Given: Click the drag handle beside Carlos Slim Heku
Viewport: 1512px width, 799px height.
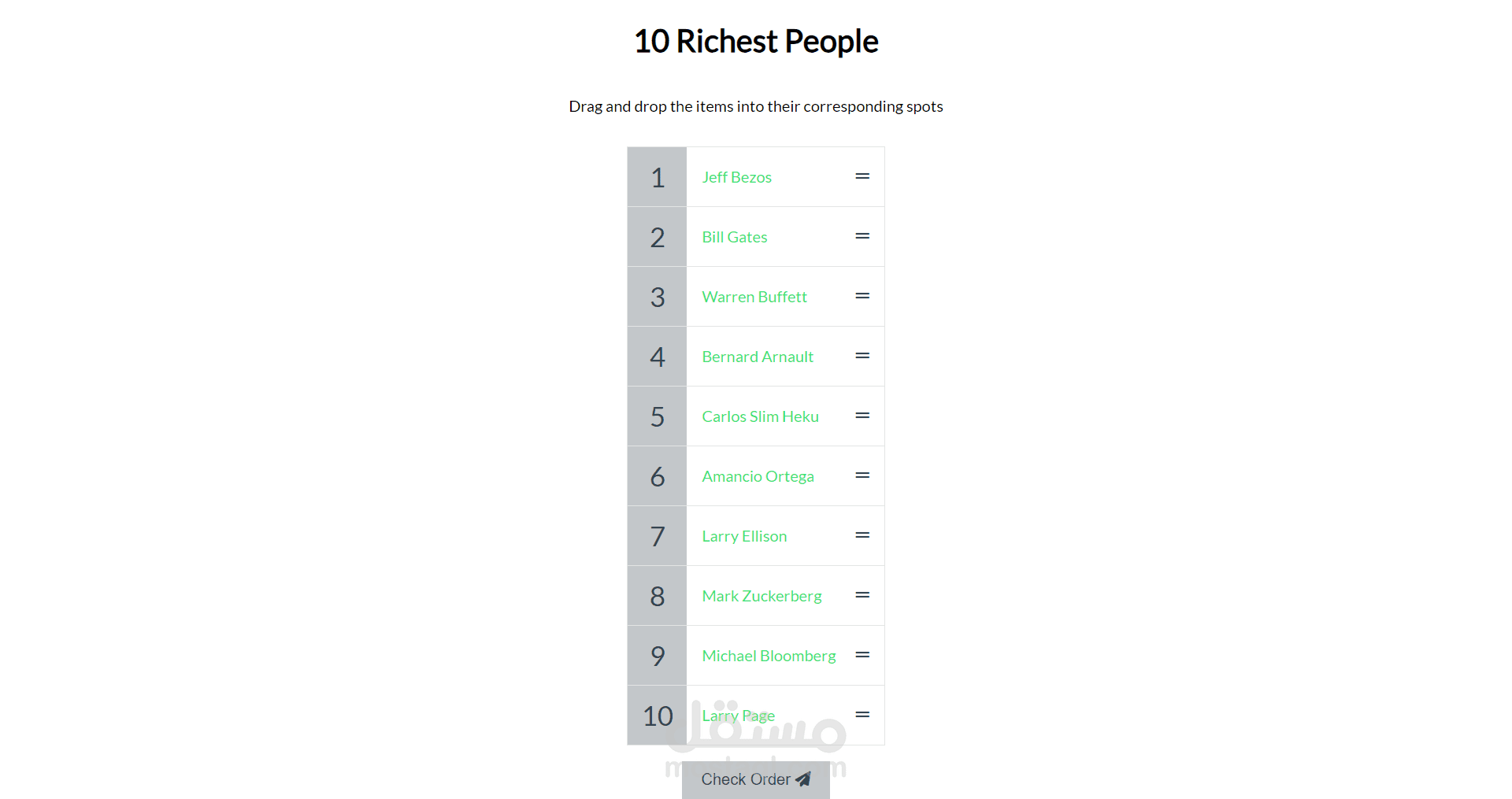Looking at the screenshot, I should (x=862, y=416).
